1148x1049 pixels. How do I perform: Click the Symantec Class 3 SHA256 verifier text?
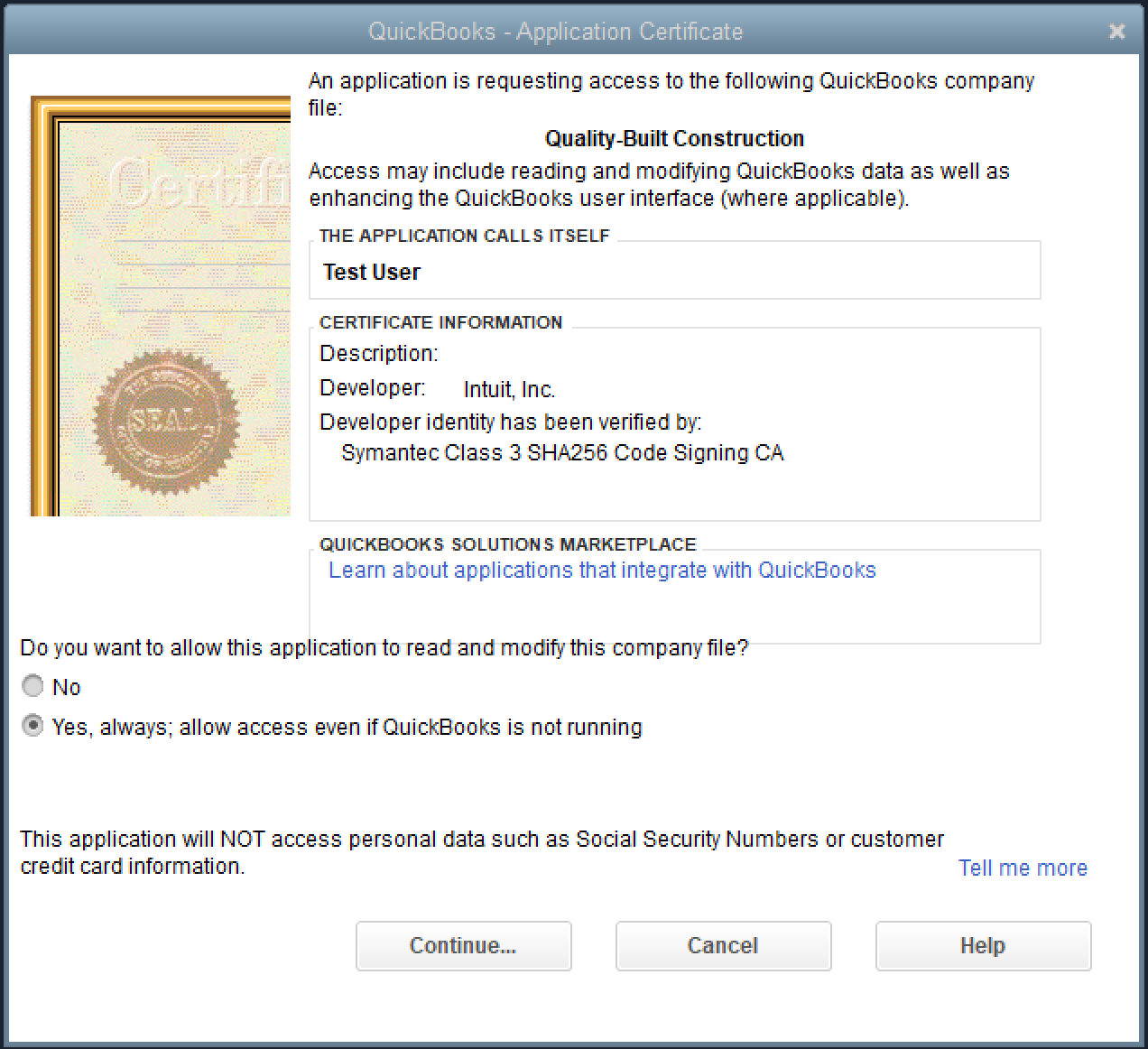tap(561, 453)
